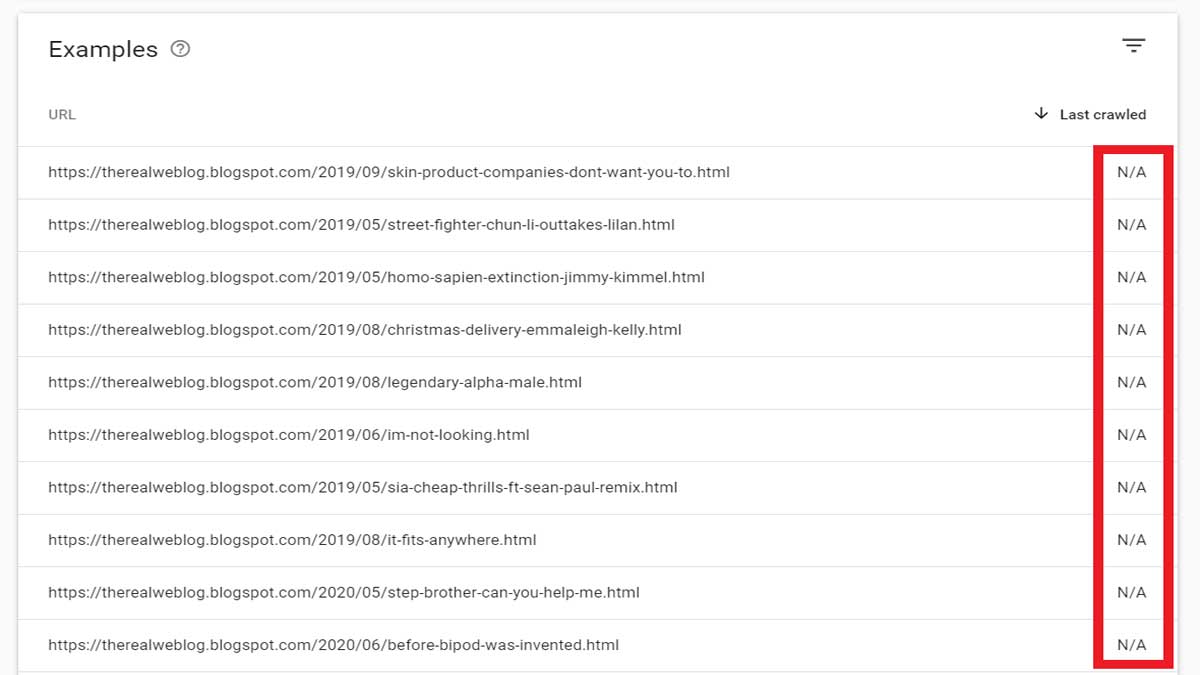Click N/A value in the legendary-alpha-male row
Screen dimensions: 1200x675
pos(1132,382)
